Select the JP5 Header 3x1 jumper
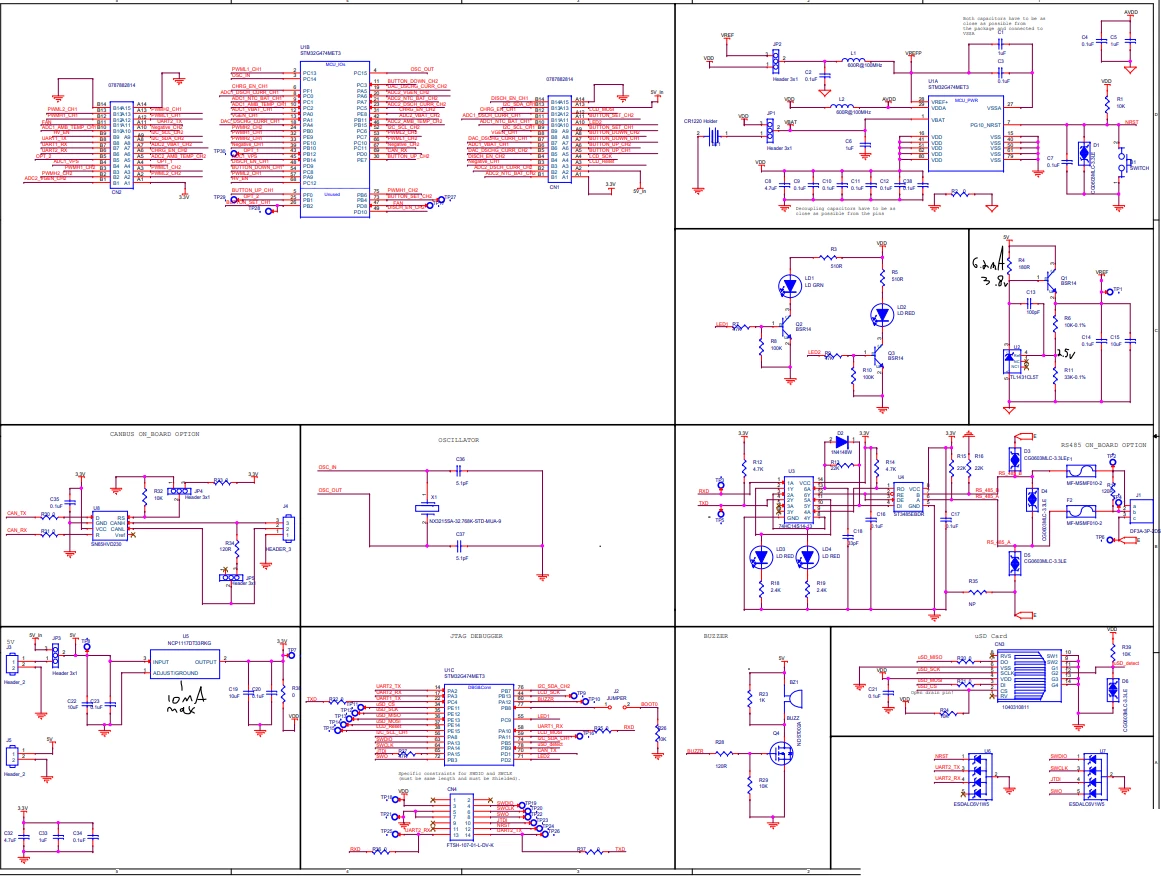 click(231, 577)
